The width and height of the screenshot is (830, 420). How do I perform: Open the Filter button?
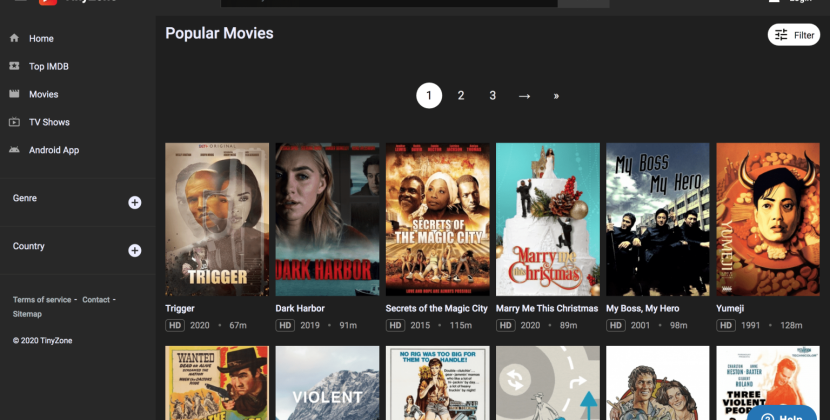[x=793, y=35]
